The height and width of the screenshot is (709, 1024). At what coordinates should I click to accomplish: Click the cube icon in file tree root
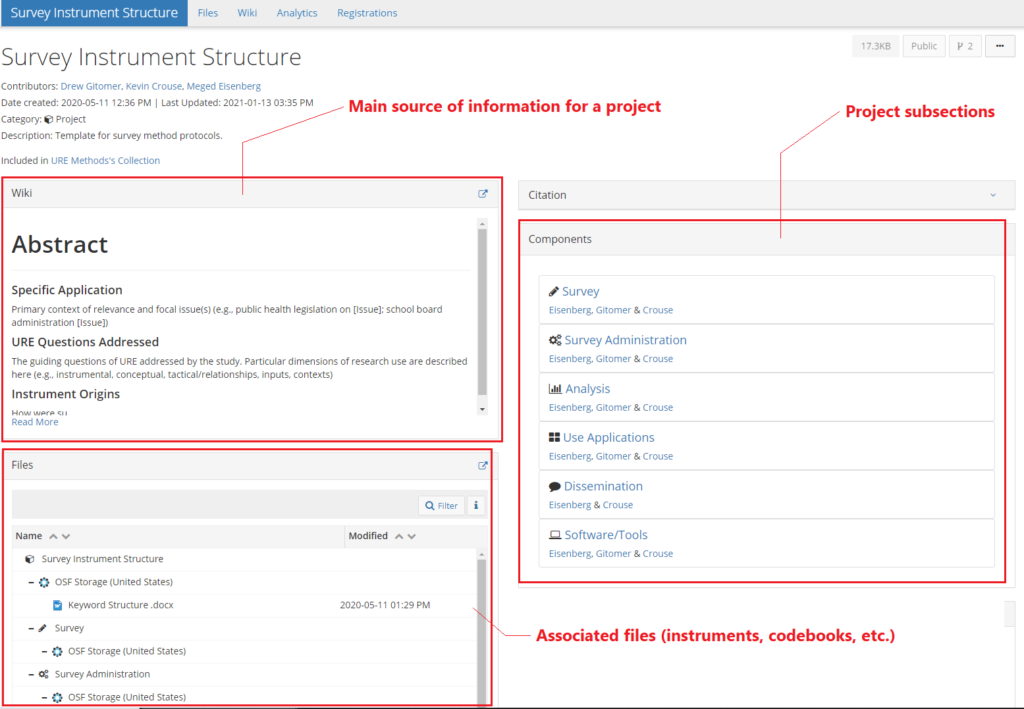[x=29, y=559]
